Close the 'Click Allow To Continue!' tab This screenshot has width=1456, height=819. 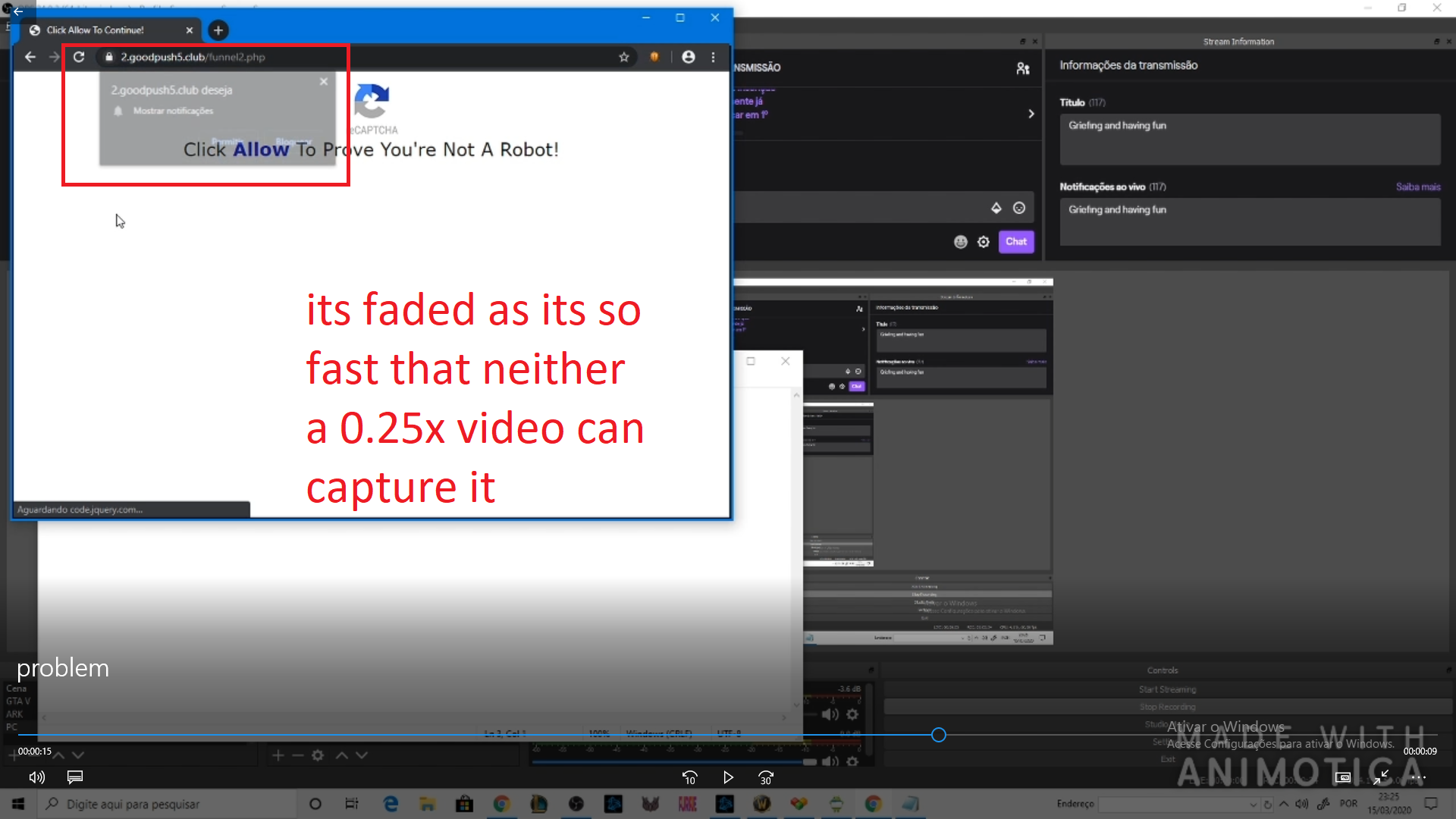pyautogui.click(x=190, y=30)
